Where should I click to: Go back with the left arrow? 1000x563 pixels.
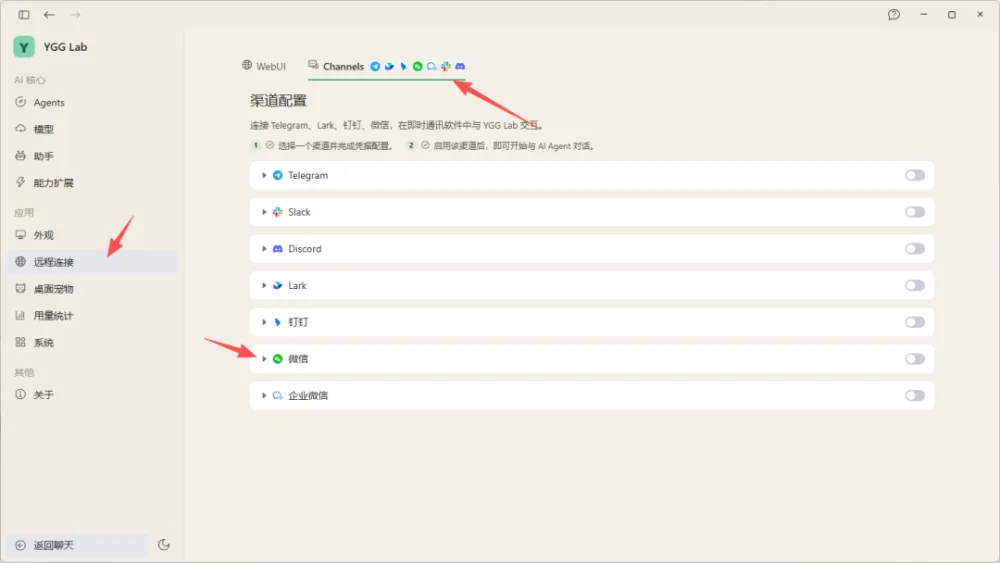tap(49, 15)
